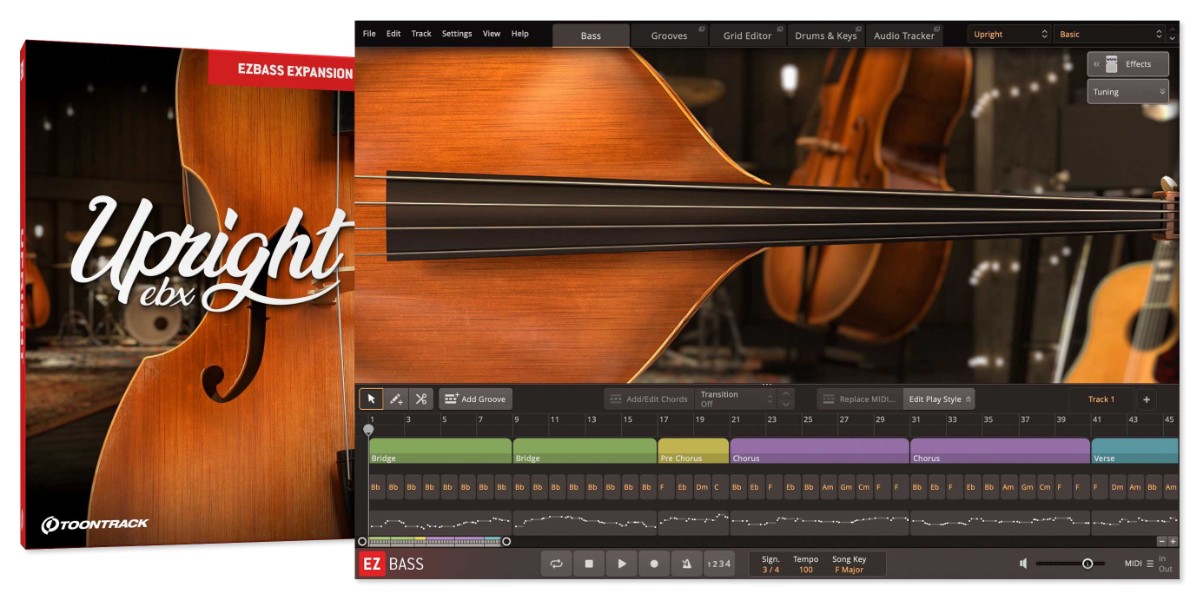Select the scissors cut tool
1200x600 pixels.
[x=421, y=399]
